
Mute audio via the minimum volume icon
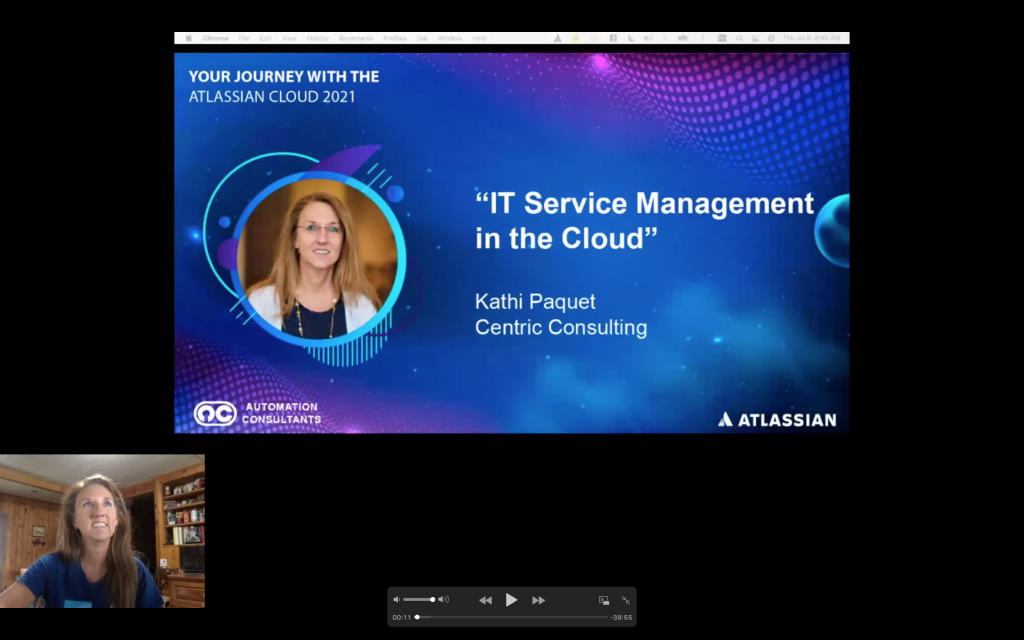(396, 600)
